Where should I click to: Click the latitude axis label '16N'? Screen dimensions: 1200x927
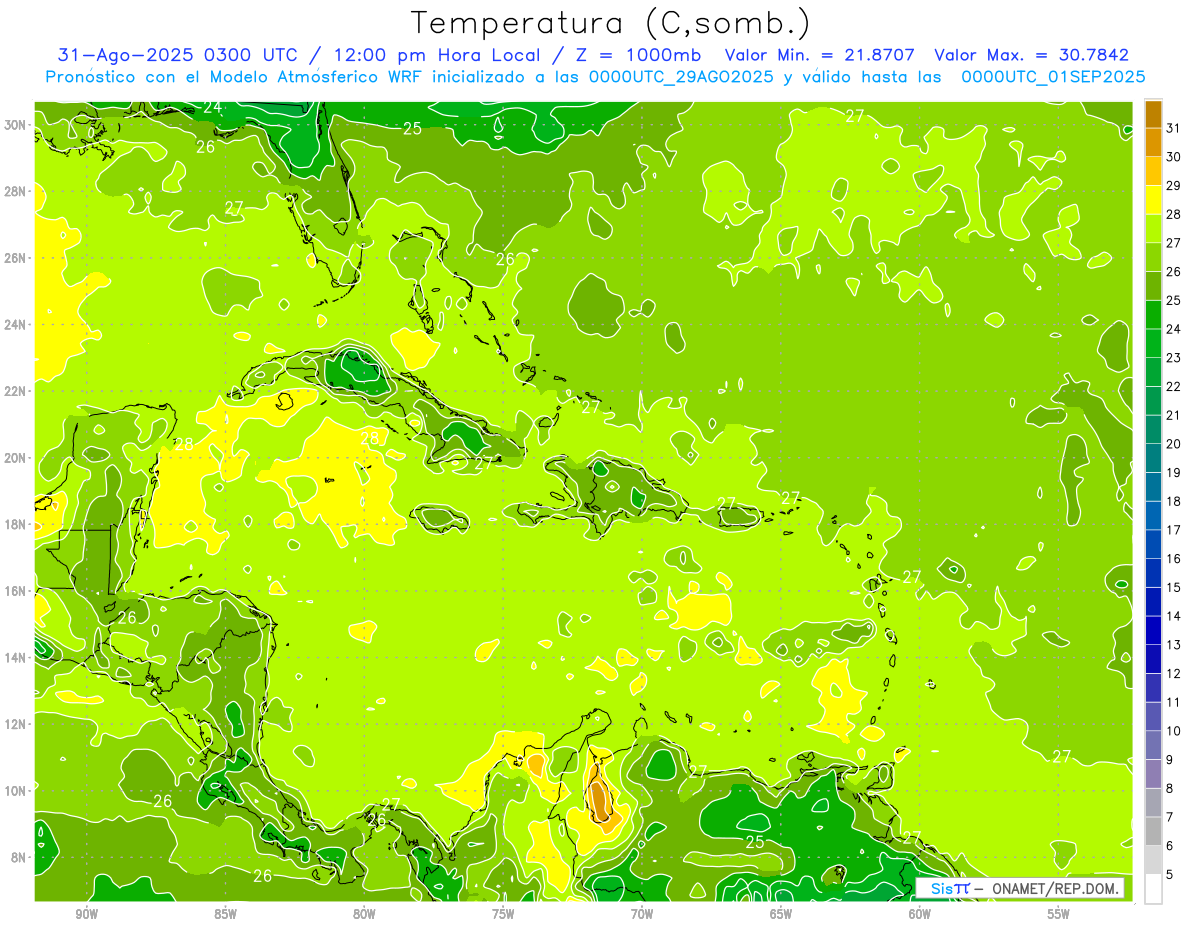pos(15,591)
